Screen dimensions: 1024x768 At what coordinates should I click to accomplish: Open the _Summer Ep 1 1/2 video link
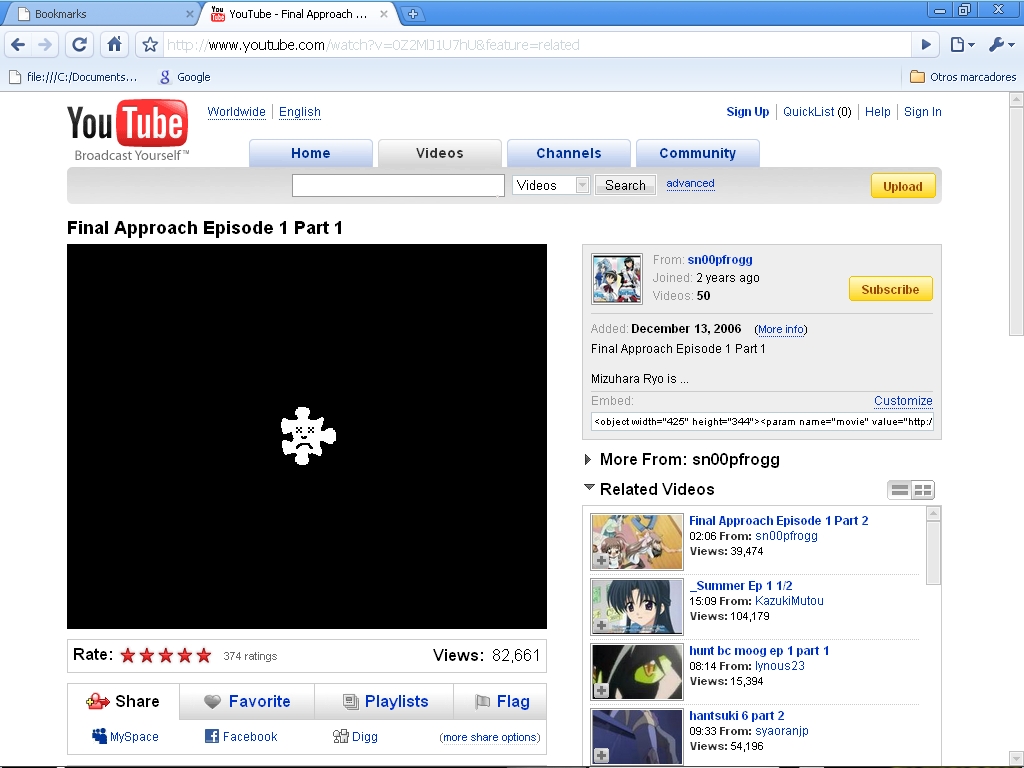tap(741, 586)
